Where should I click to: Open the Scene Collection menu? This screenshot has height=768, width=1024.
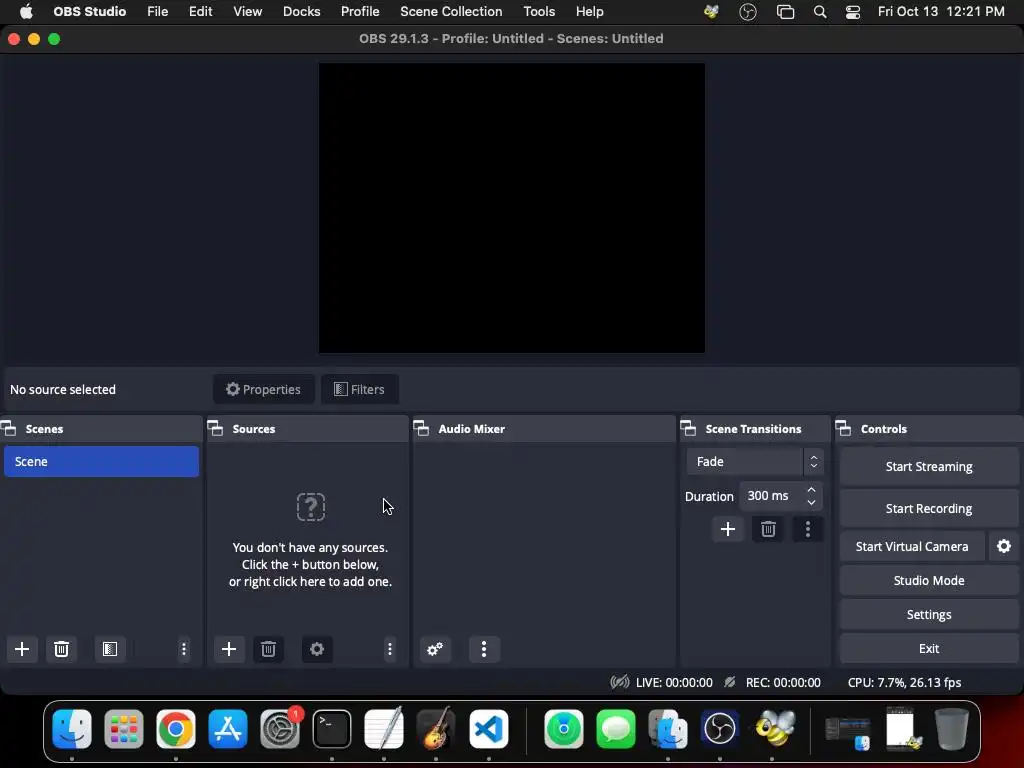click(451, 12)
